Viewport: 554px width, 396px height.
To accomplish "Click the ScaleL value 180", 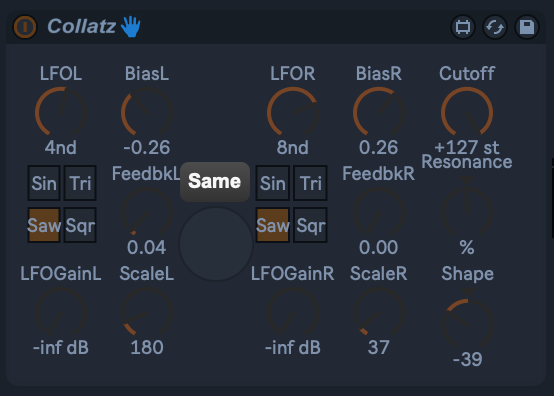I will (x=147, y=348).
